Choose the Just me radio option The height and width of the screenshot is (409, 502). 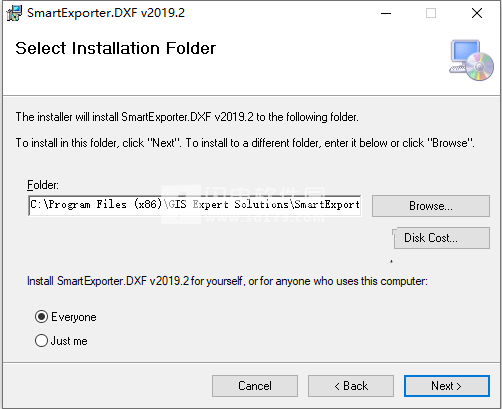coord(41,341)
